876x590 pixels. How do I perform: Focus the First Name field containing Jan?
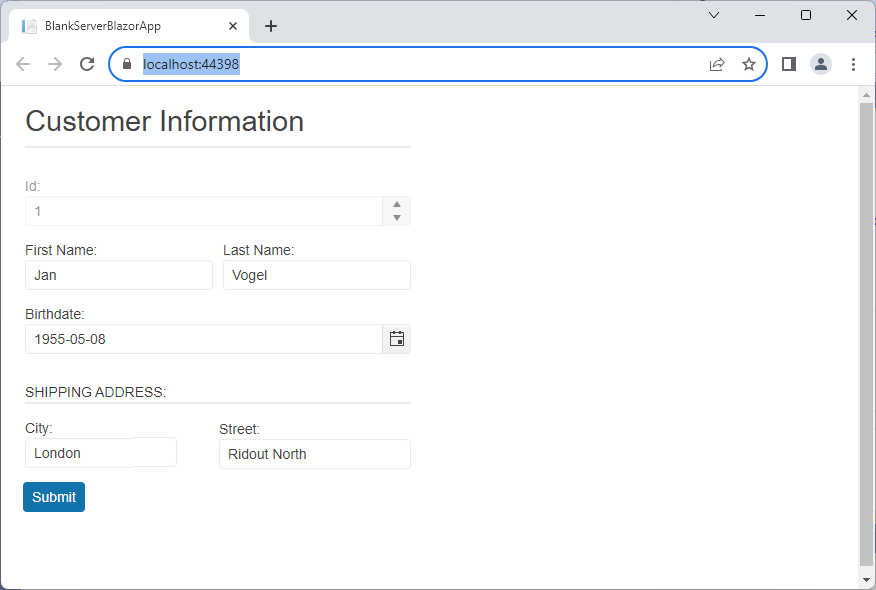point(119,275)
